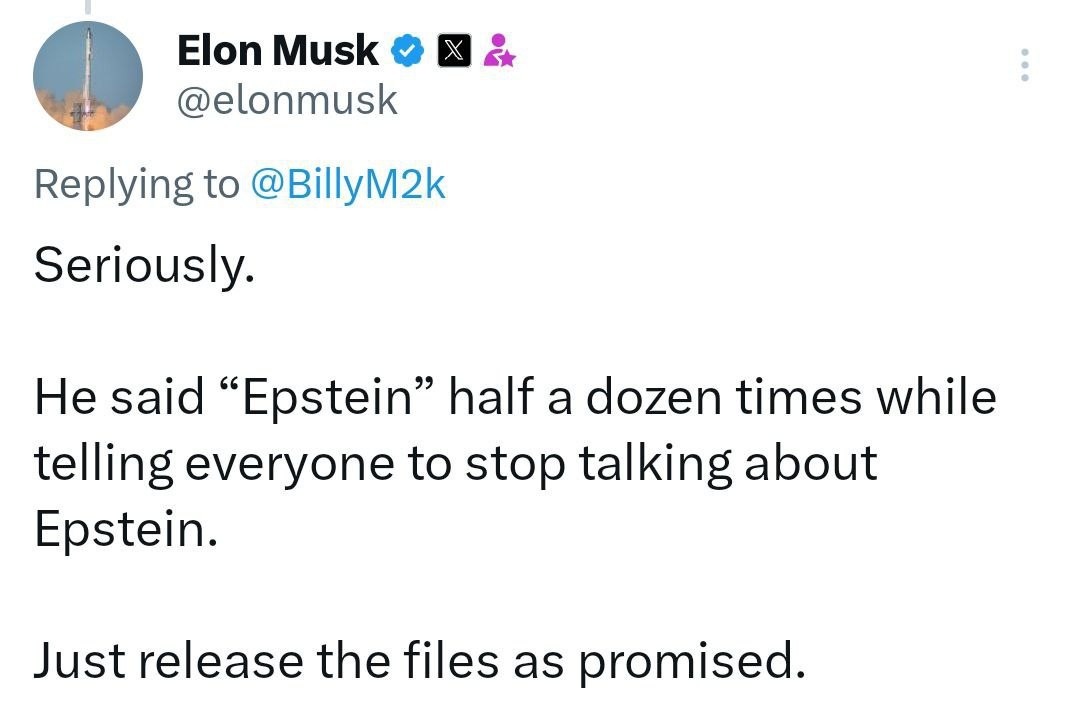Click the word "about" in the tweet body
1080x711 pixels.
click(x=811, y=463)
